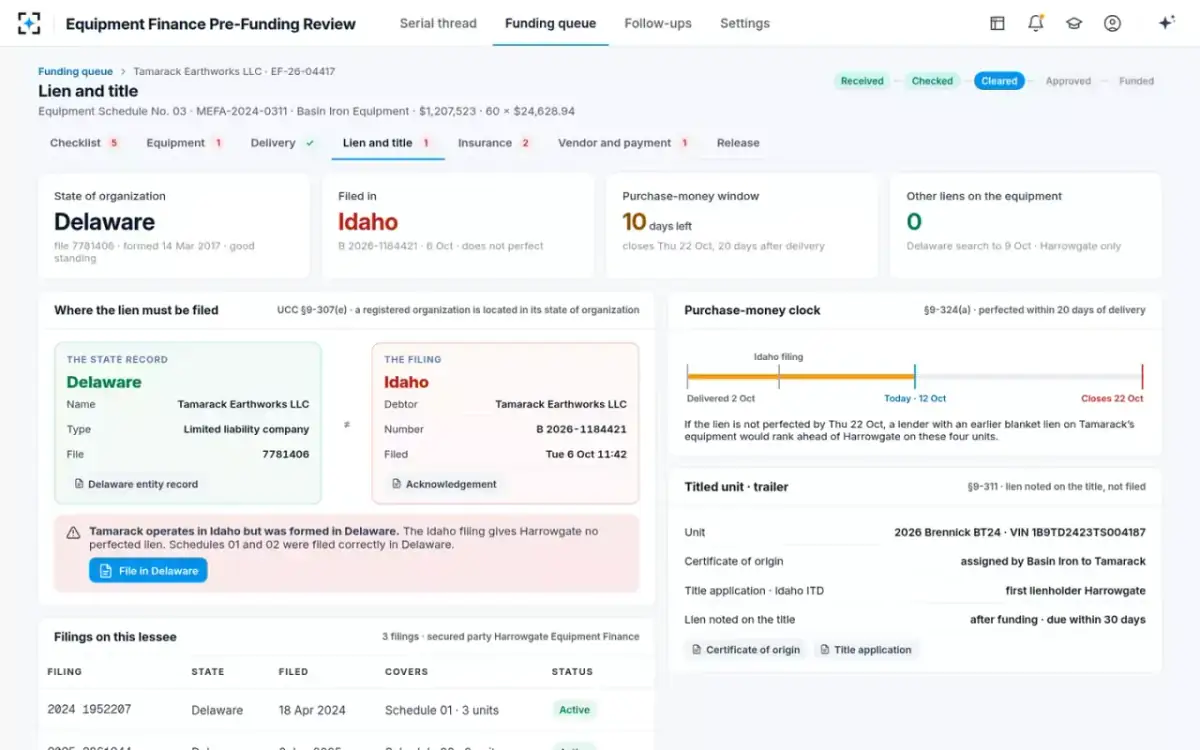Click the Checked status step
The width and height of the screenshot is (1200, 750).
[x=932, y=81]
